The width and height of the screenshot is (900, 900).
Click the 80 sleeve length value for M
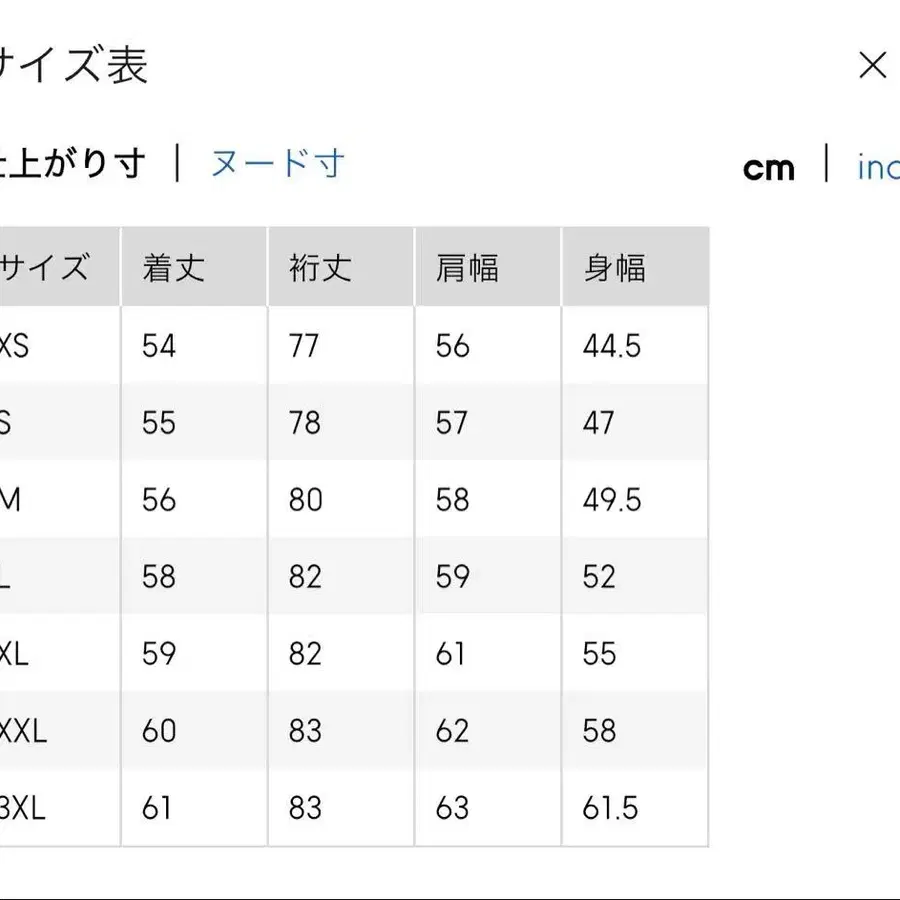(307, 499)
